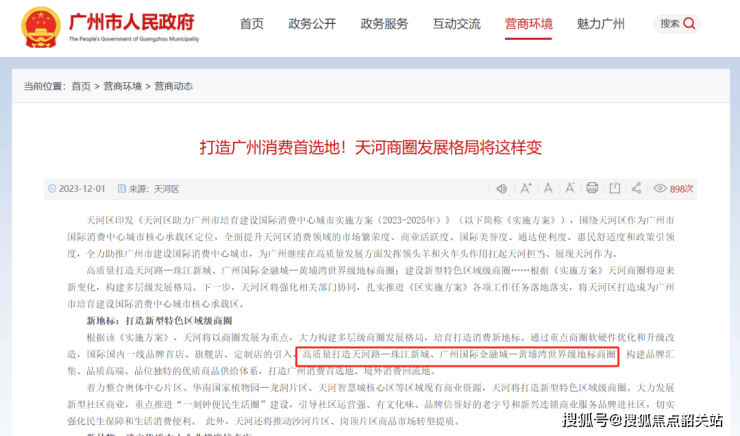The height and width of the screenshot is (436, 740).
Task: Click 营商动态 breadcrumb link
Action: tap(173, 86)
